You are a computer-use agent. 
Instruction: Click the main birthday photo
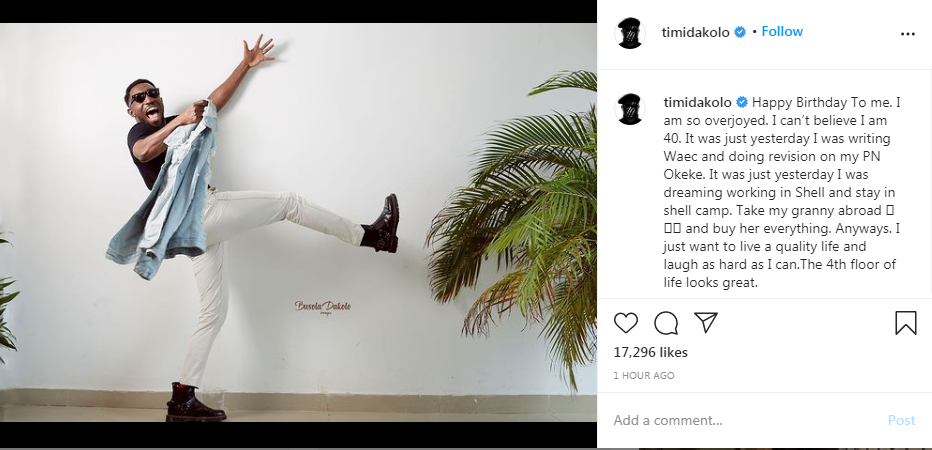tap(298, 222)
